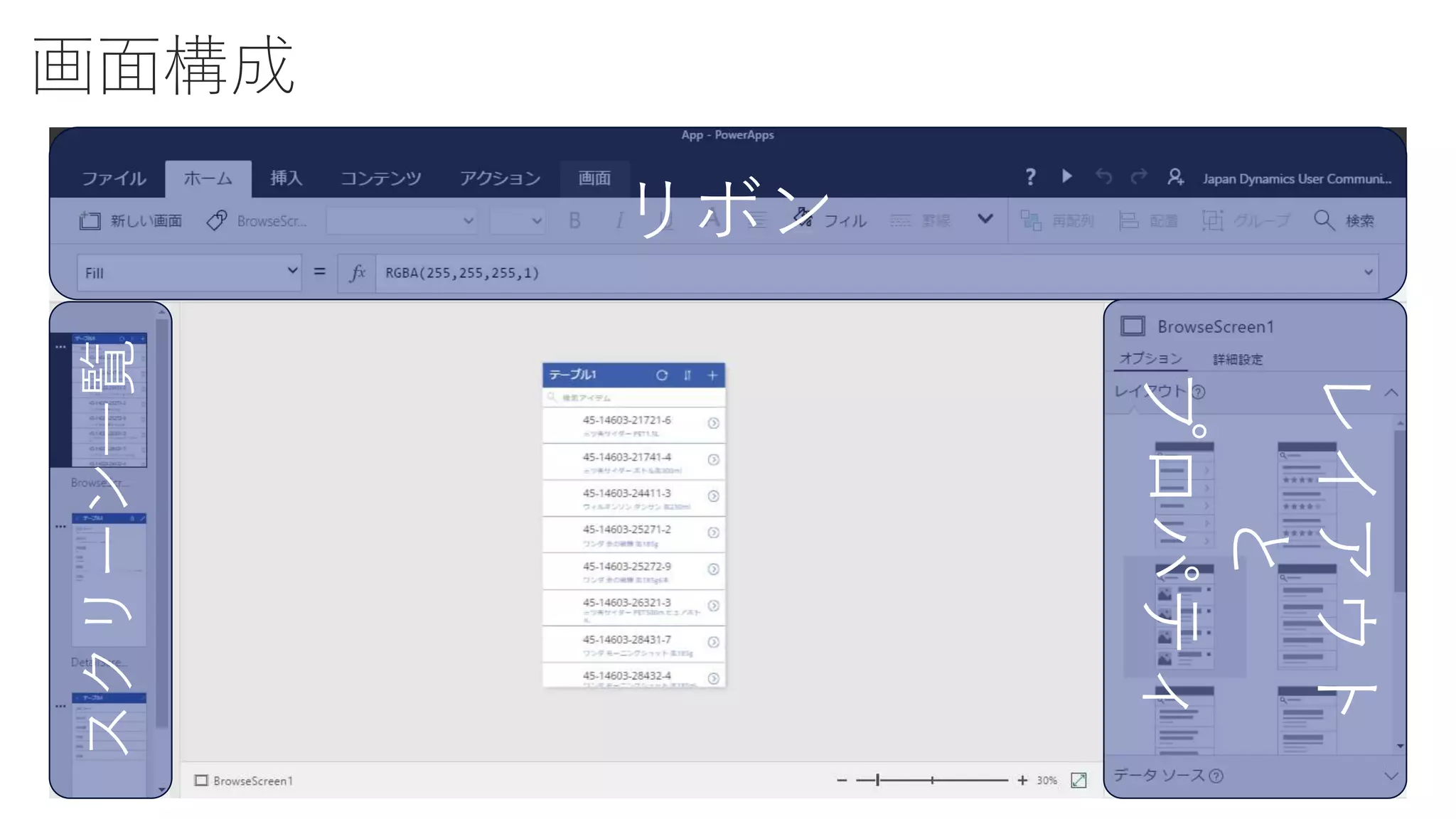The height and width of the screenshot is (819, 1456).
Task: Open the ファイル tab
Action: click(x=114, y=178)
